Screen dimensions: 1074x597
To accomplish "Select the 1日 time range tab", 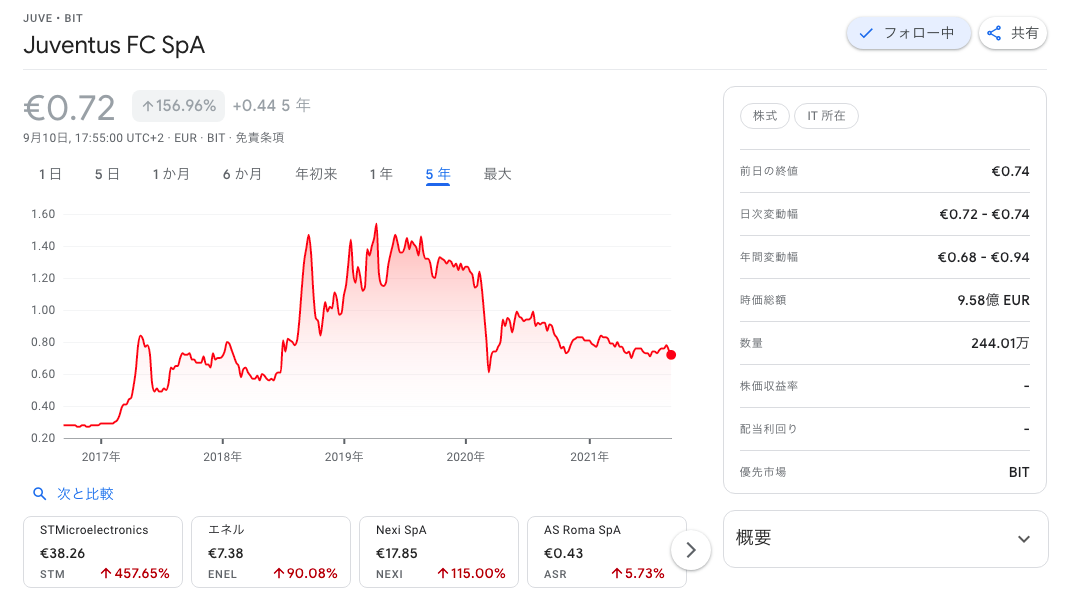I will coord(49,174).
